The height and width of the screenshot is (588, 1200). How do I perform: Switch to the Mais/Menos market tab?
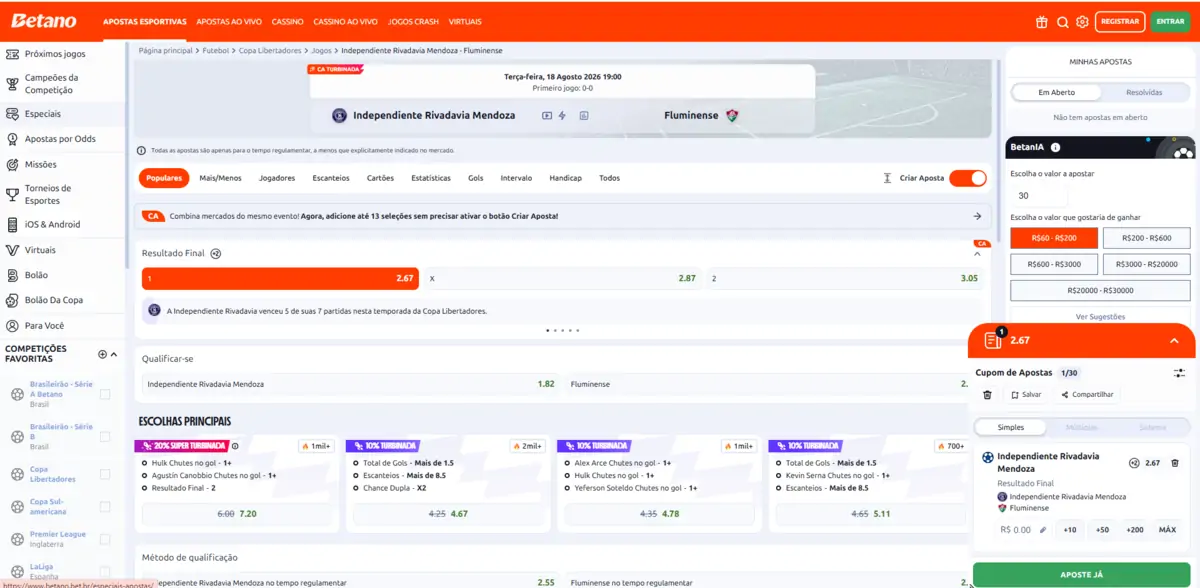click(220, 178)
